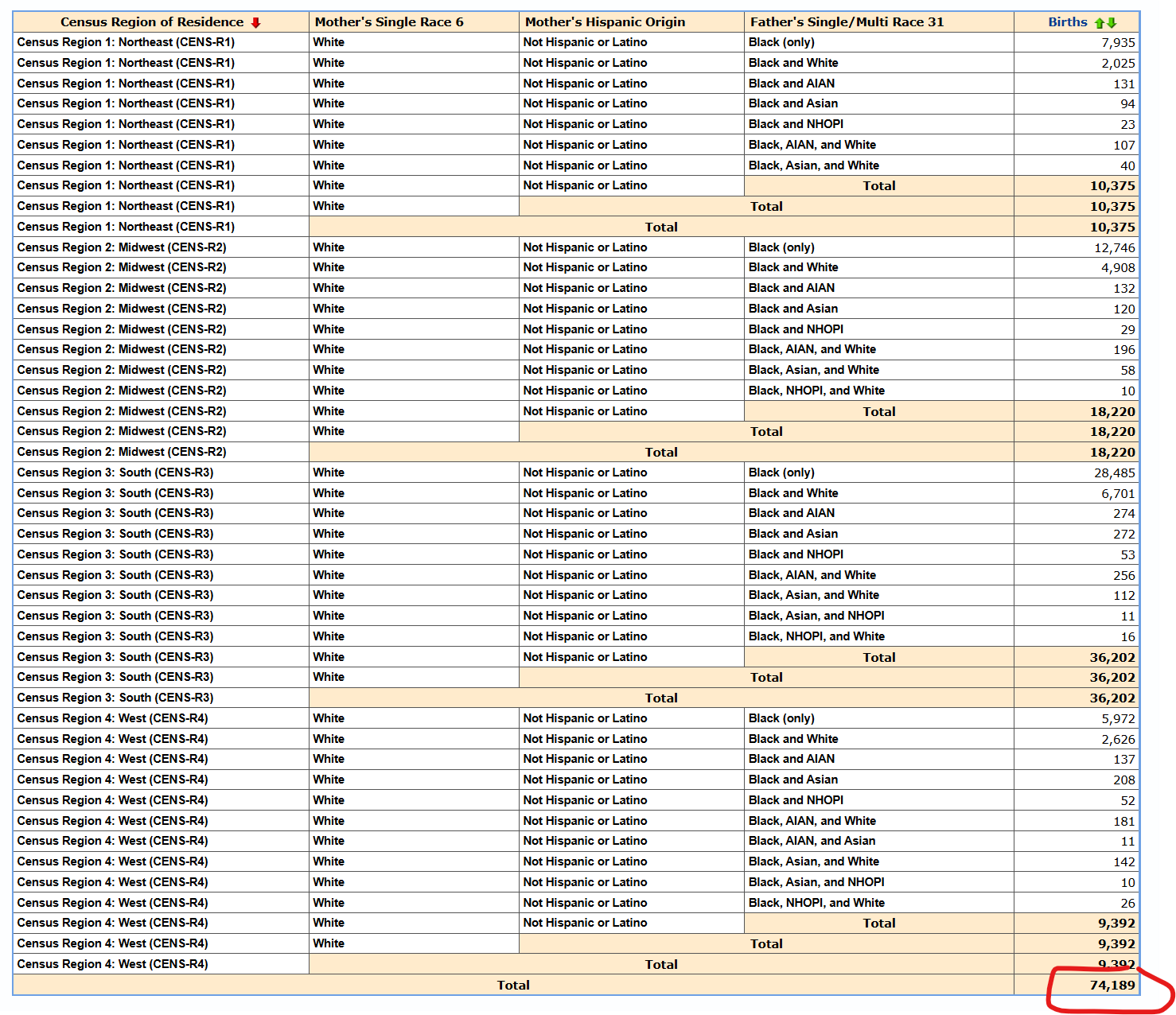Select the births value 196
Image resolution: width=1176 pixels, height=1015 pixels.
tap(1124, 350)
